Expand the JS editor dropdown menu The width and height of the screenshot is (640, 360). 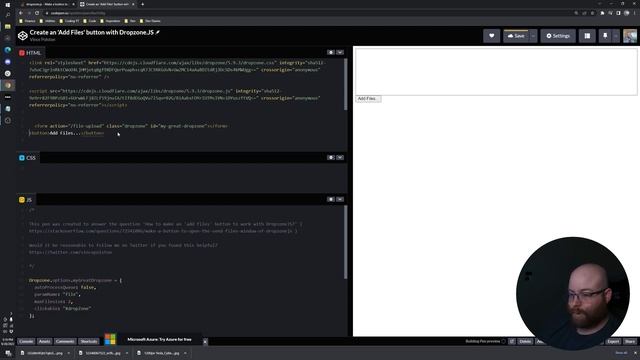340,199
